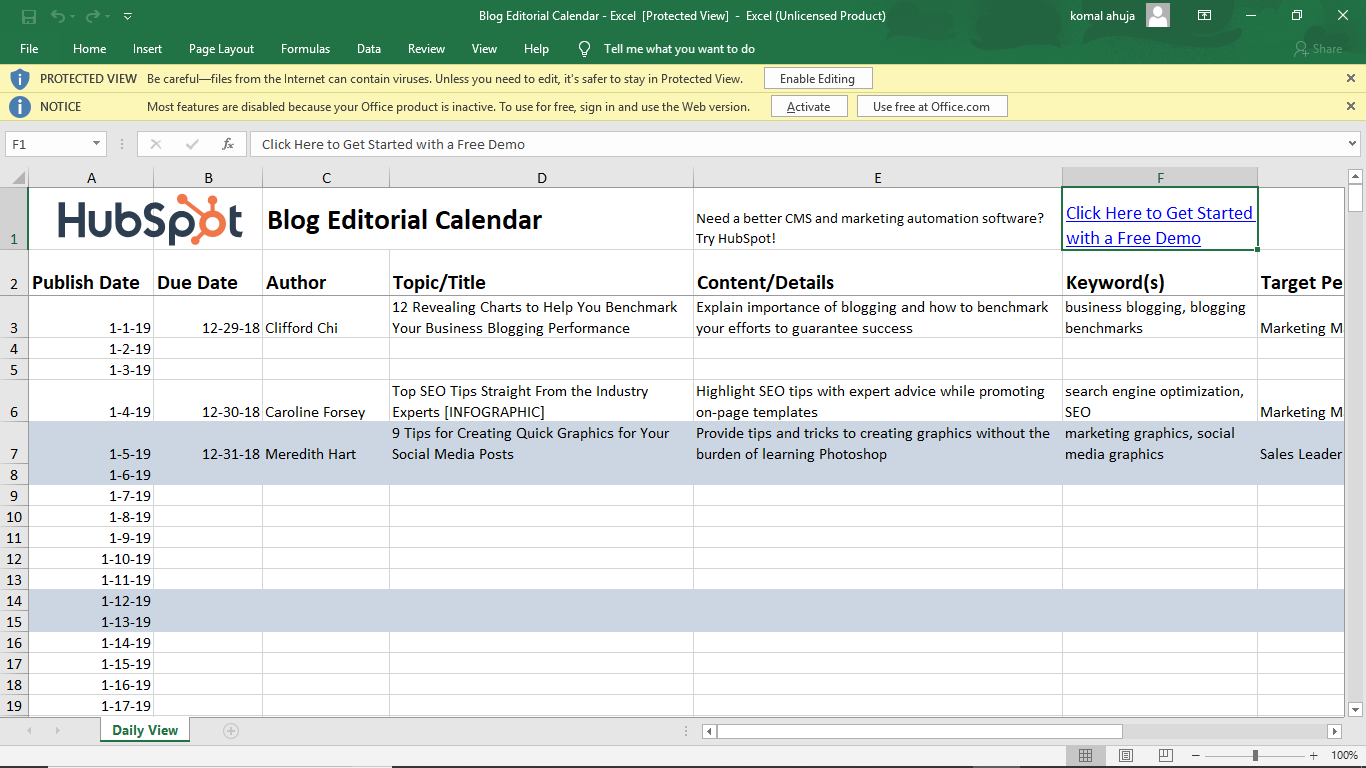Click the Zoom Out minus button
Image resolution: width=1366 pixels, height=768 pixels.
pos(1196,755)
